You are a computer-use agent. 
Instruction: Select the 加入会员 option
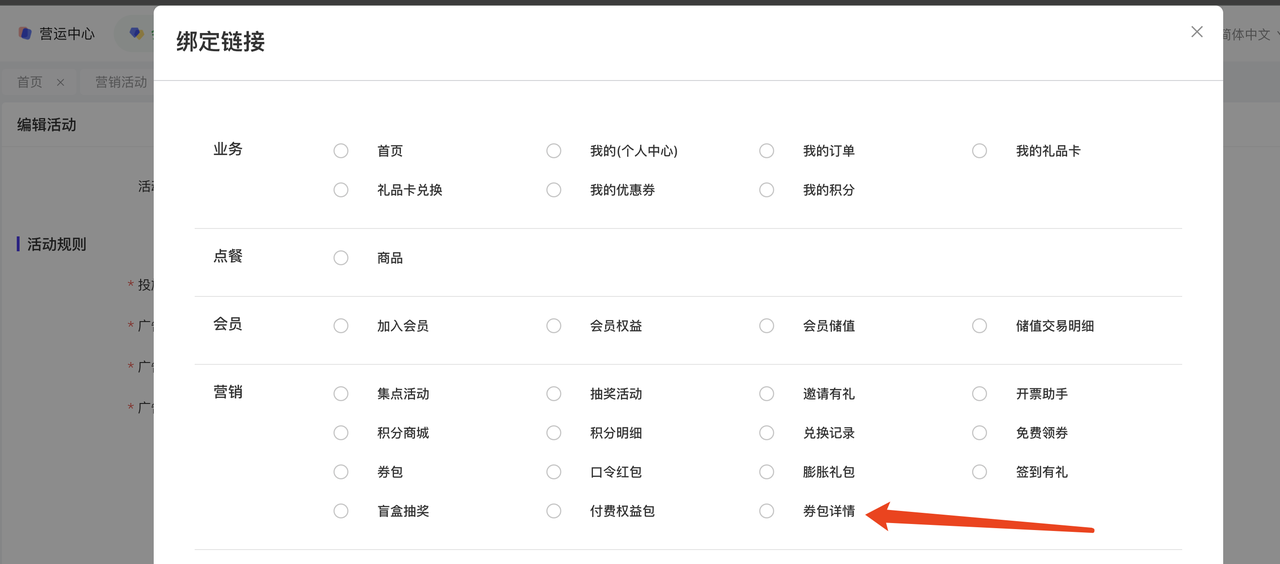point(341,326)
